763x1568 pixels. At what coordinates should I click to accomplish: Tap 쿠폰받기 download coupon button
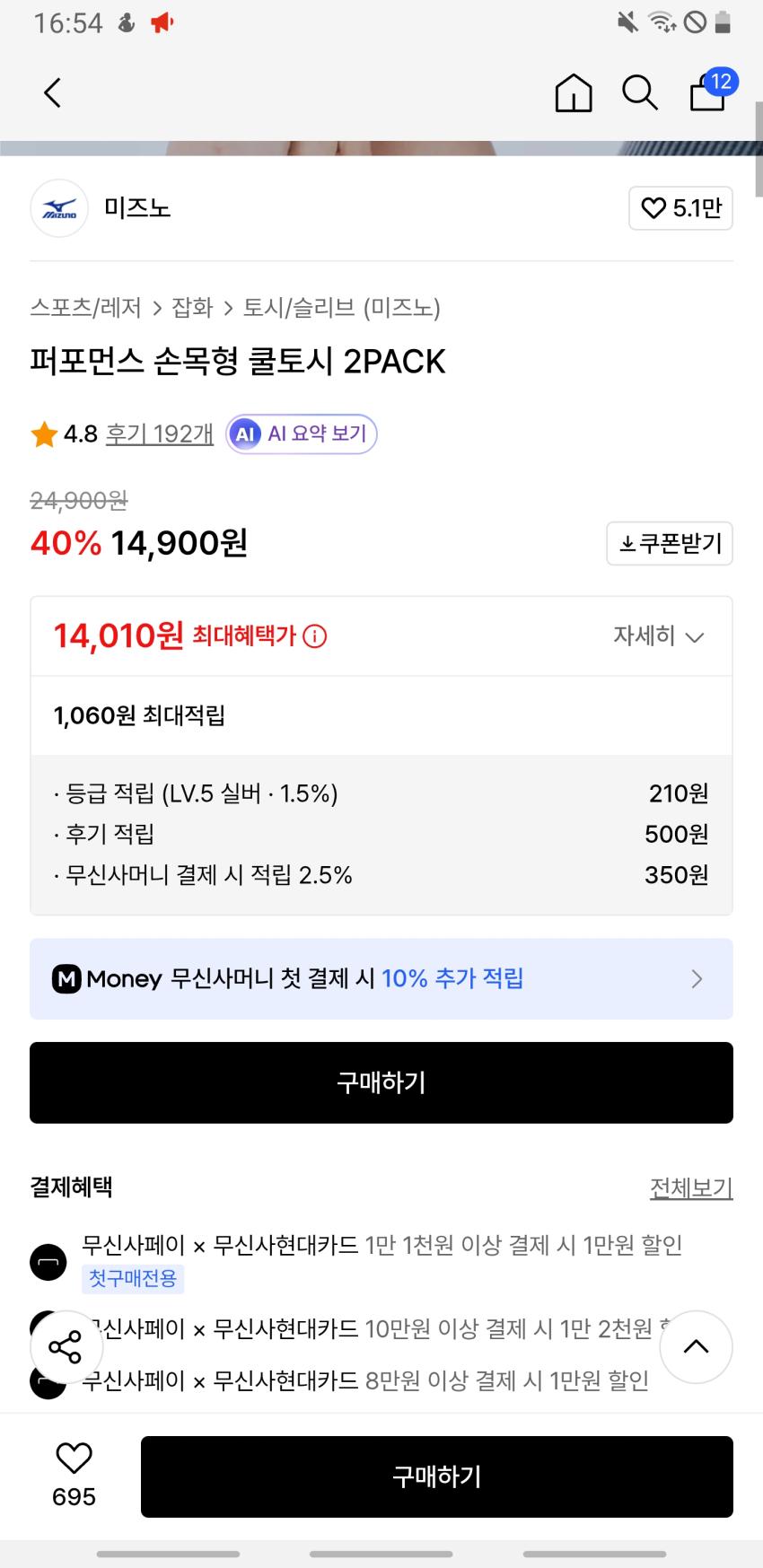tap(670, 543)
